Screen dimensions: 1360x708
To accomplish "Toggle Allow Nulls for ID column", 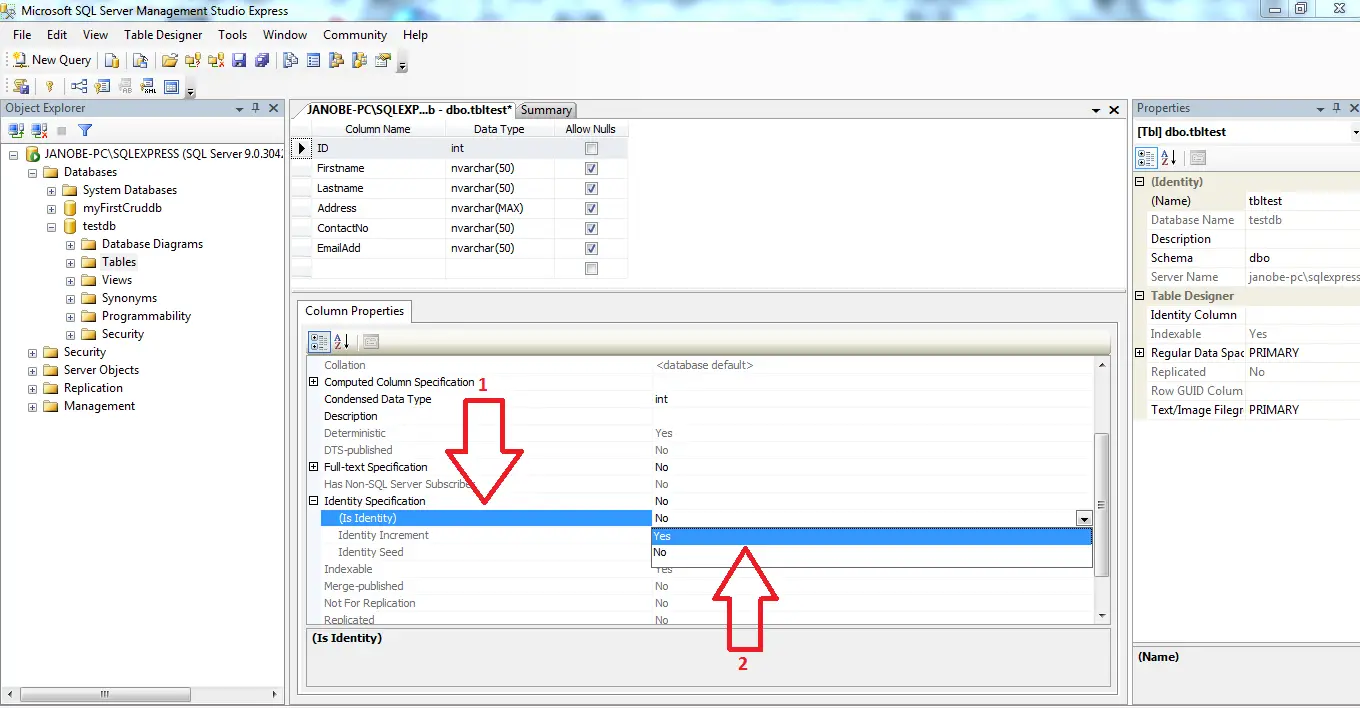I will point(591,148).
